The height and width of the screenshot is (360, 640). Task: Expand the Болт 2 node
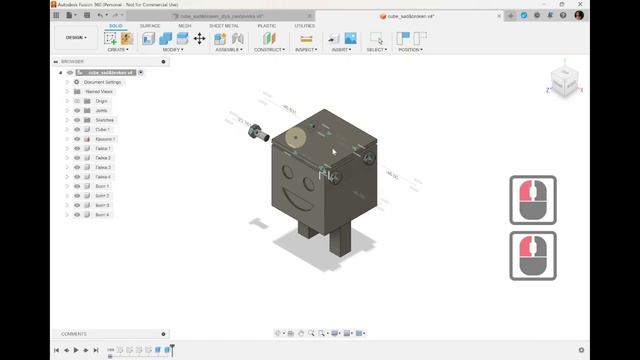point(67,196)
